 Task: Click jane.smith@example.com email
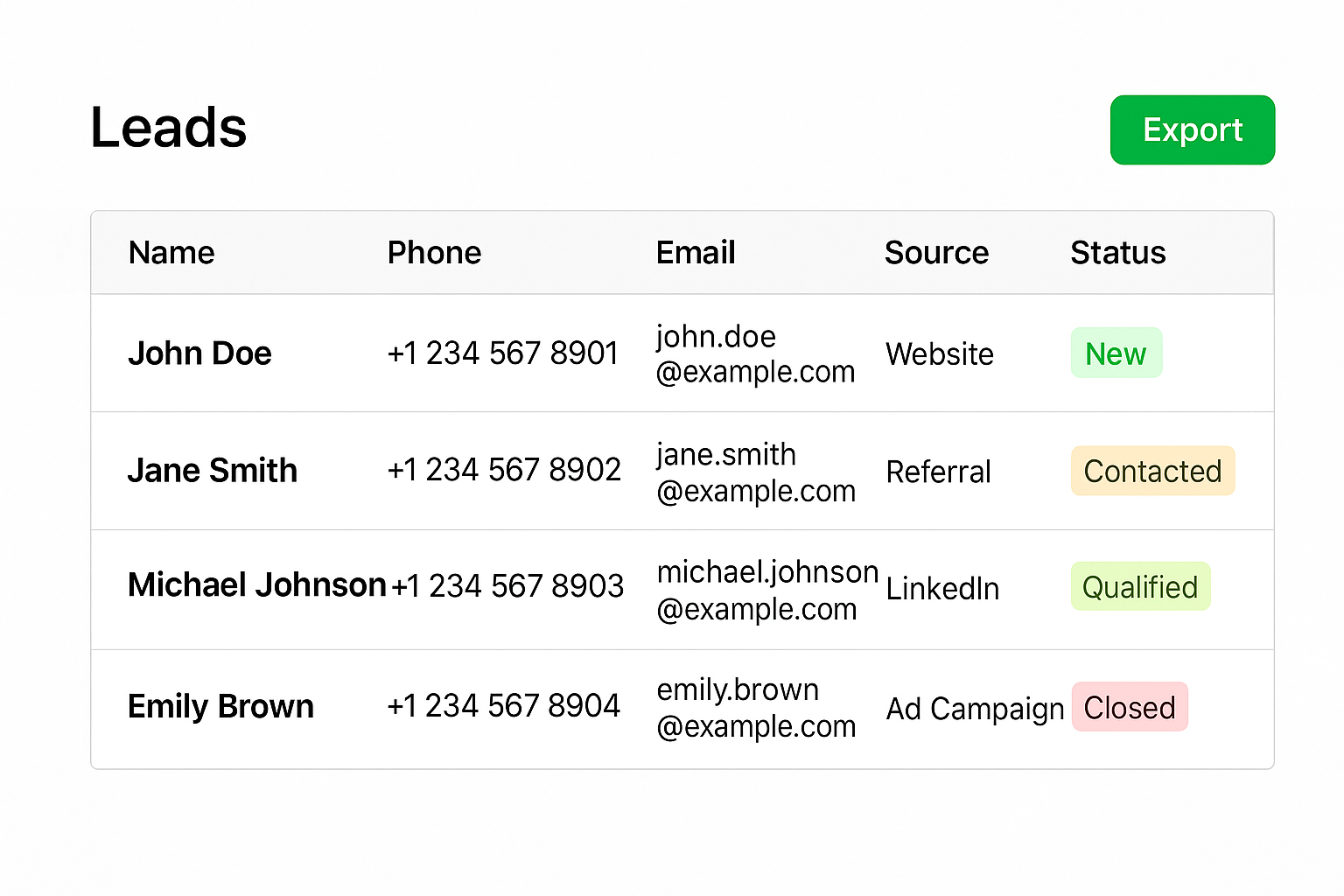coord(755,472)
